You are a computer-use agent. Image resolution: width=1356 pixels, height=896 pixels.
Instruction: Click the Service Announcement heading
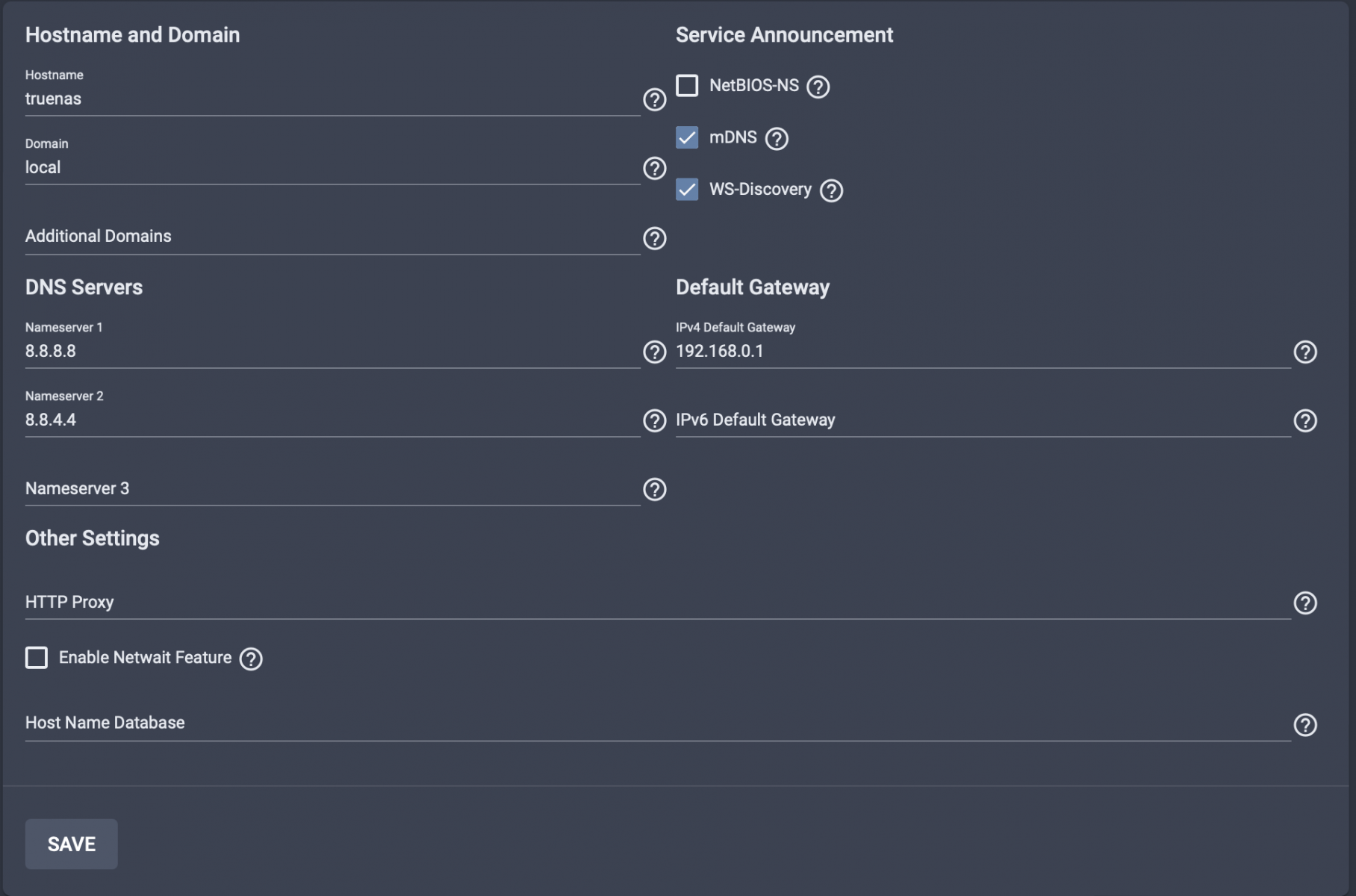[784, 35]
